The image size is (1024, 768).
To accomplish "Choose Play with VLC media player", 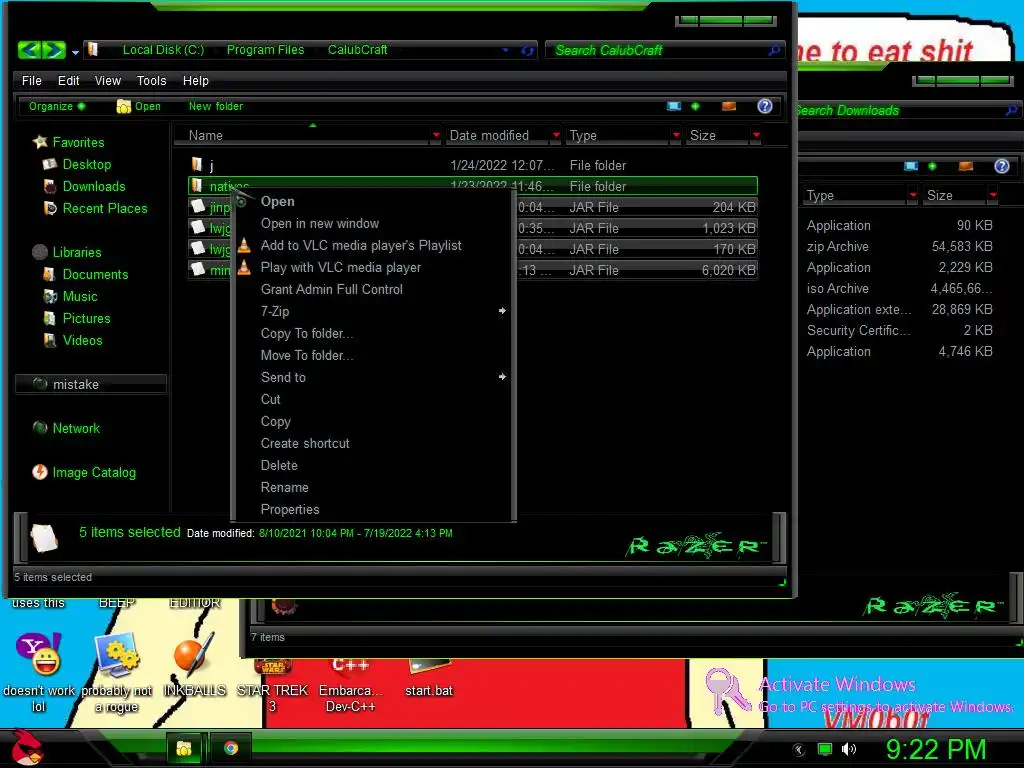I will click(x=373, y=268).
